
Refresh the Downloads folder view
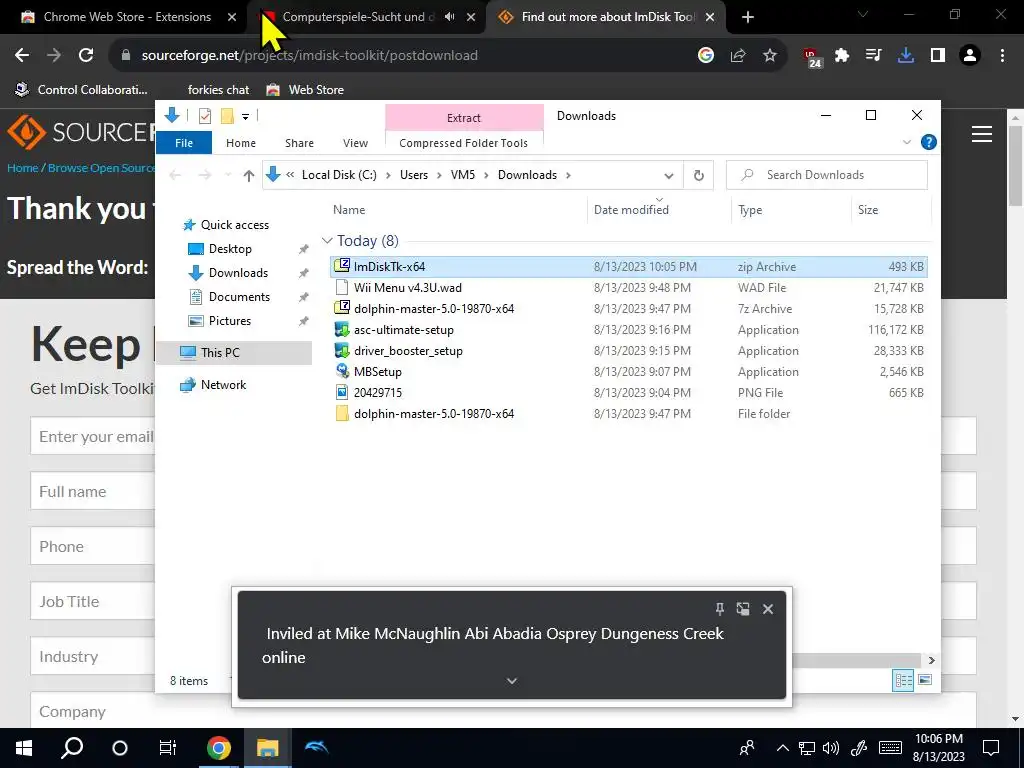click(699, 175)
